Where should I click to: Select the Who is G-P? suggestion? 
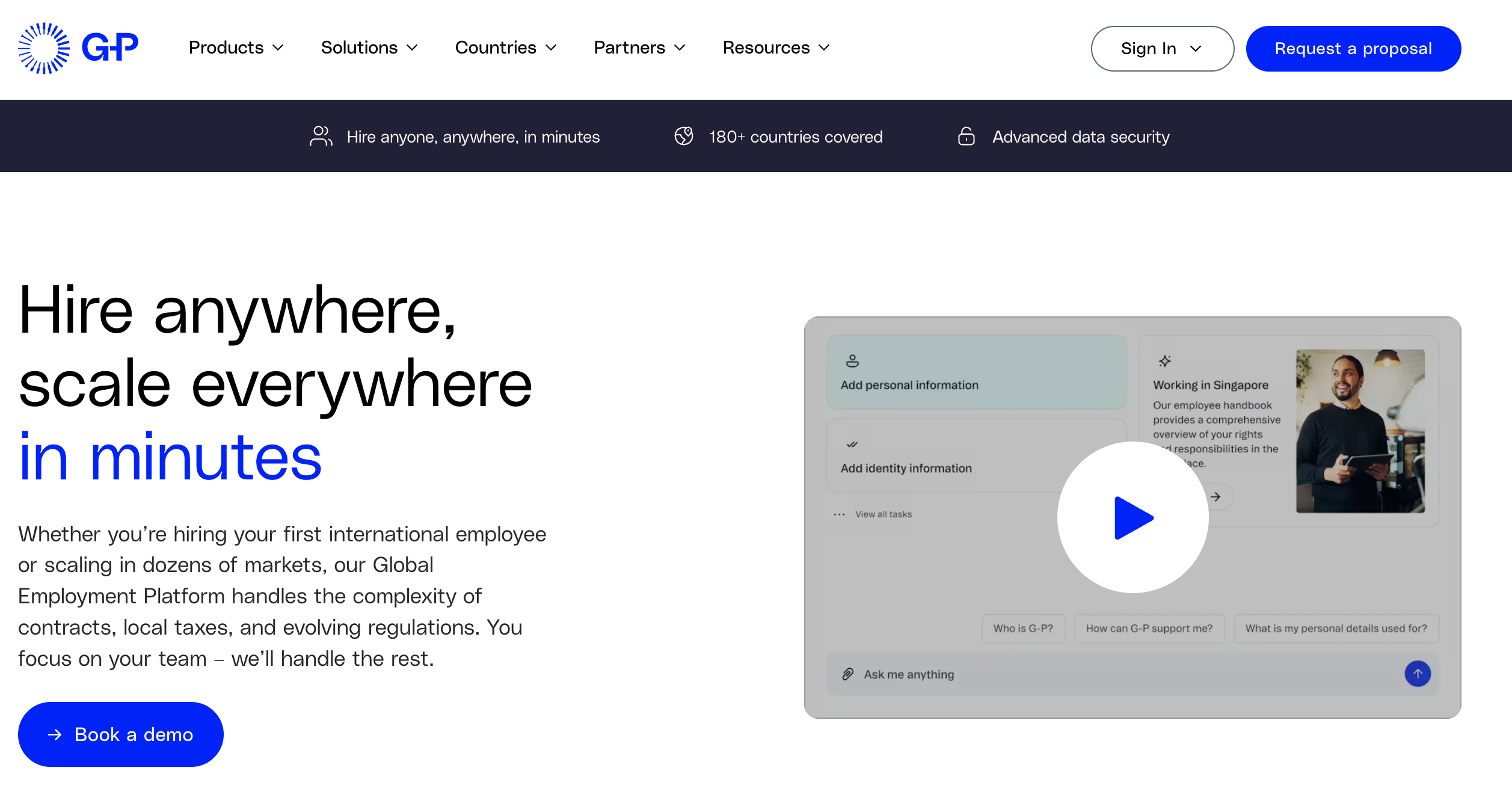pyautogui.click(x=1023, y=629)
